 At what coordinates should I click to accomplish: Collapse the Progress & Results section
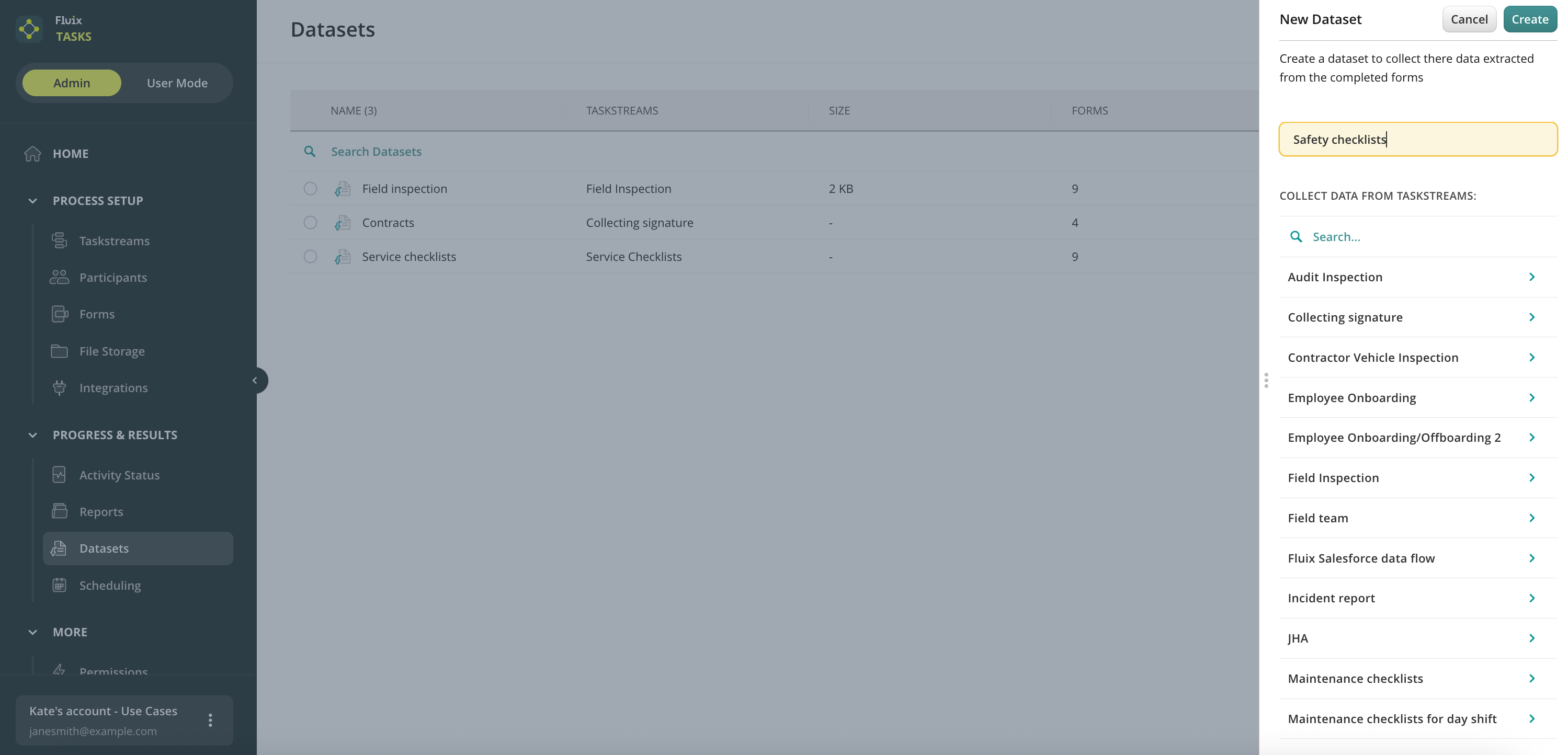[x=33, y=435]
